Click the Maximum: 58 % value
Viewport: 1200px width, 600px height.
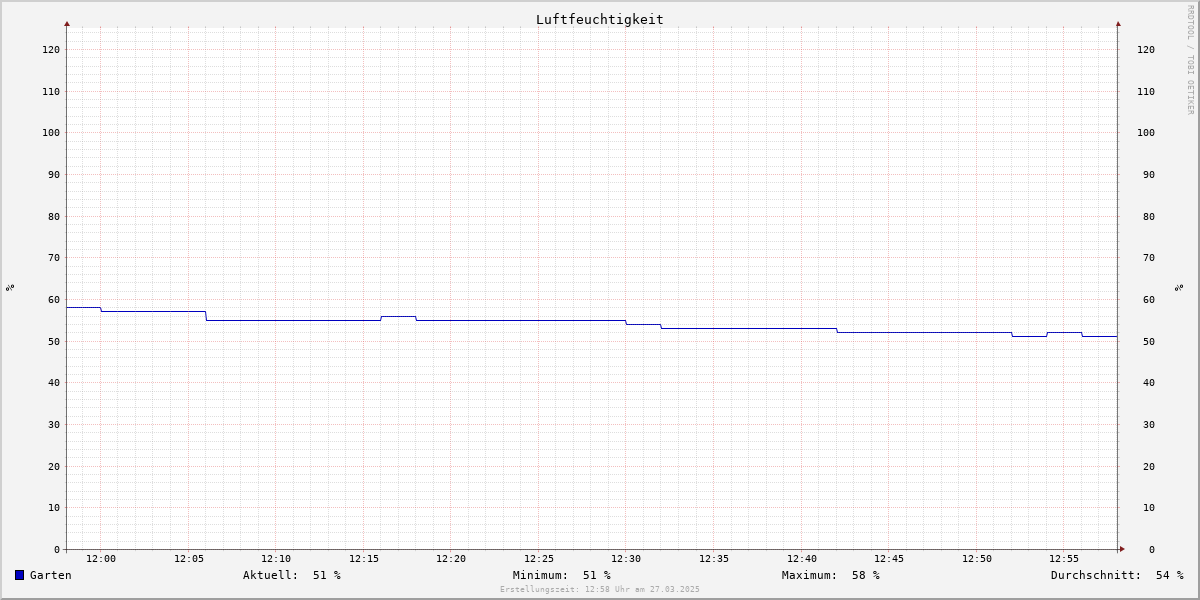pos(831,575)
